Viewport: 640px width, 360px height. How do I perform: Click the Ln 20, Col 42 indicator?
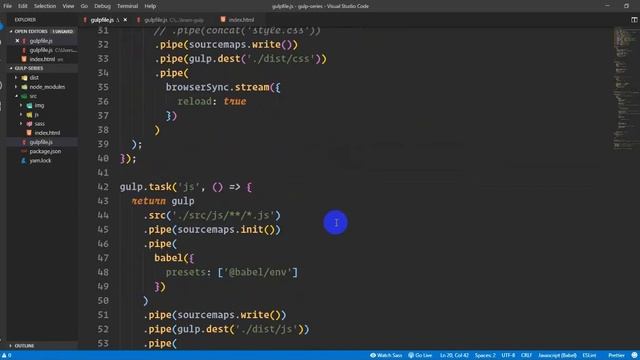pos(454,356)
